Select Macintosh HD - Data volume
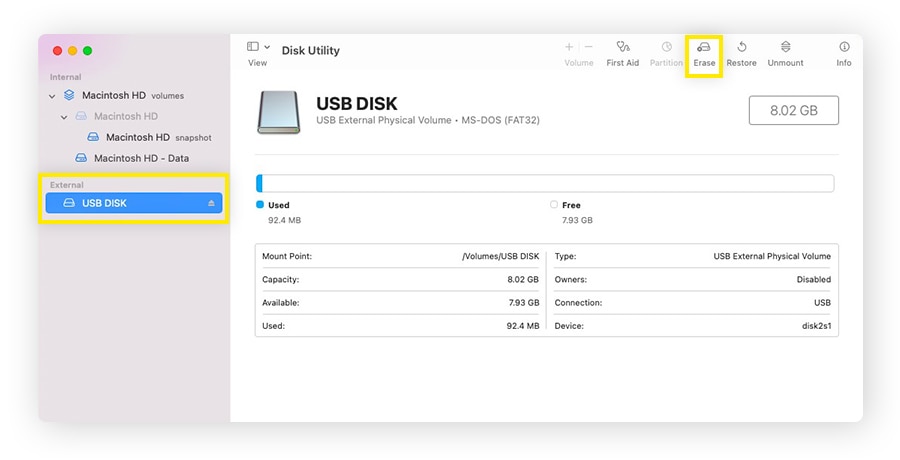This screenshot has width=900, height=460. pyautogui.click(x=133, y=158)
